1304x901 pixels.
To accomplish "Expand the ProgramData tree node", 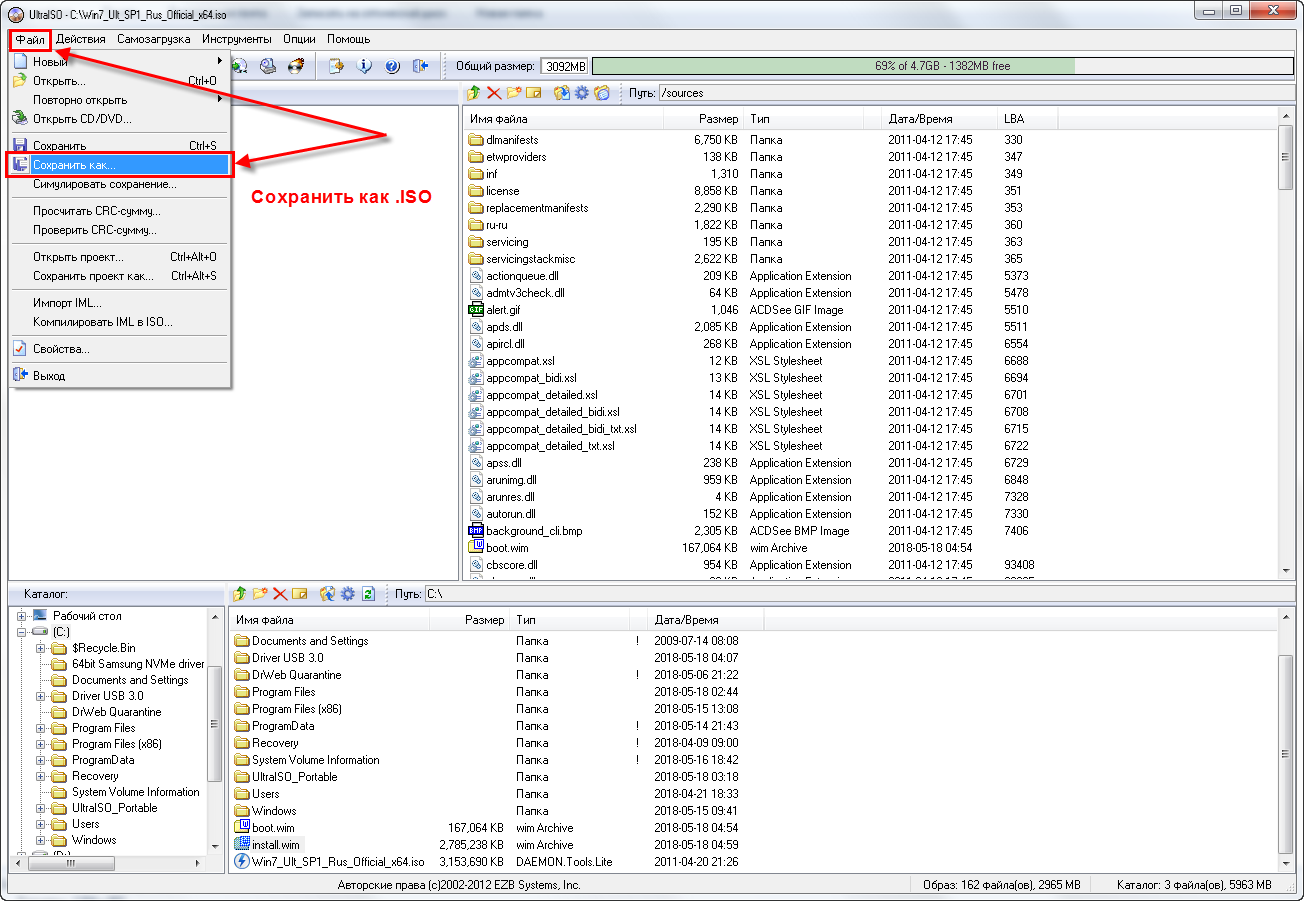I will click(41, 760).
